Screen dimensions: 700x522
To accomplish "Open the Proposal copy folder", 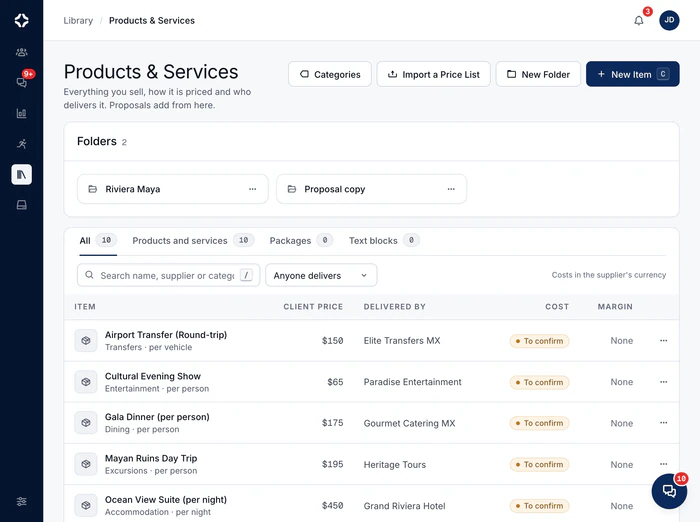I will coord(371,189).
